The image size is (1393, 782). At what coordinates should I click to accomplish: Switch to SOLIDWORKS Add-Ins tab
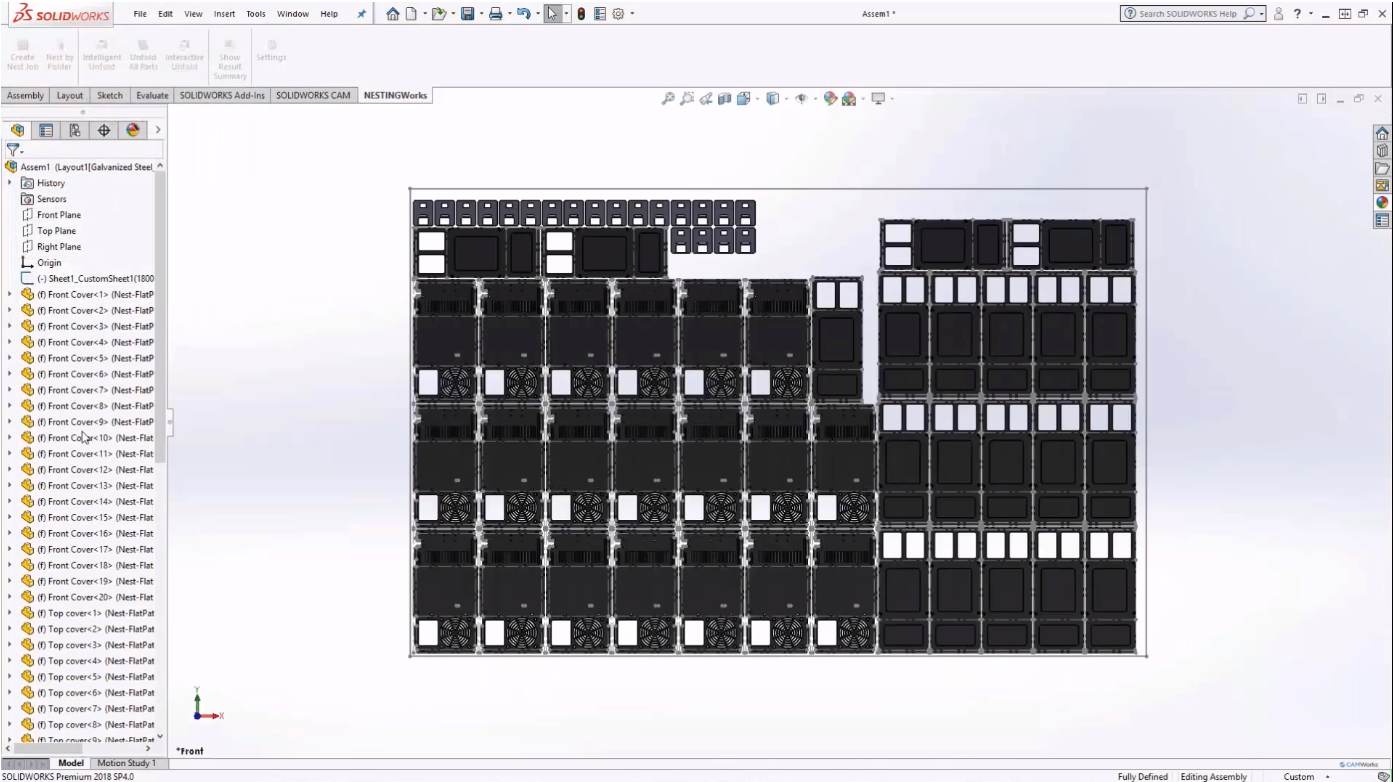coord(222,96)
